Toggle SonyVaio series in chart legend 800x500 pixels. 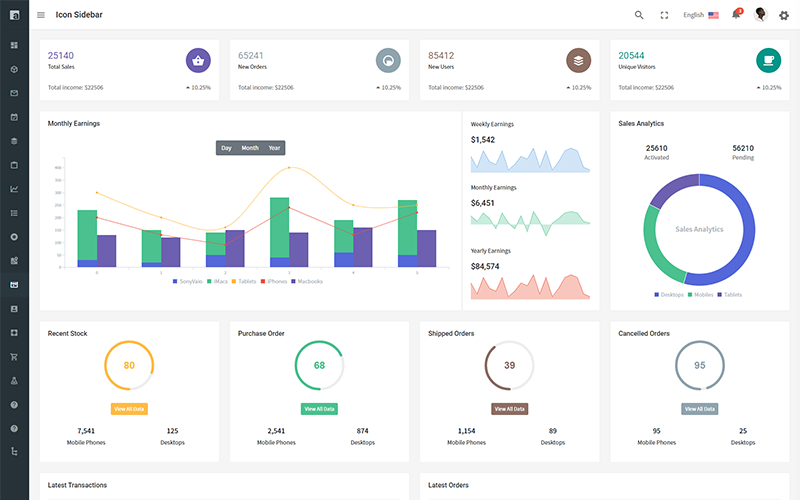coord(187,281)
